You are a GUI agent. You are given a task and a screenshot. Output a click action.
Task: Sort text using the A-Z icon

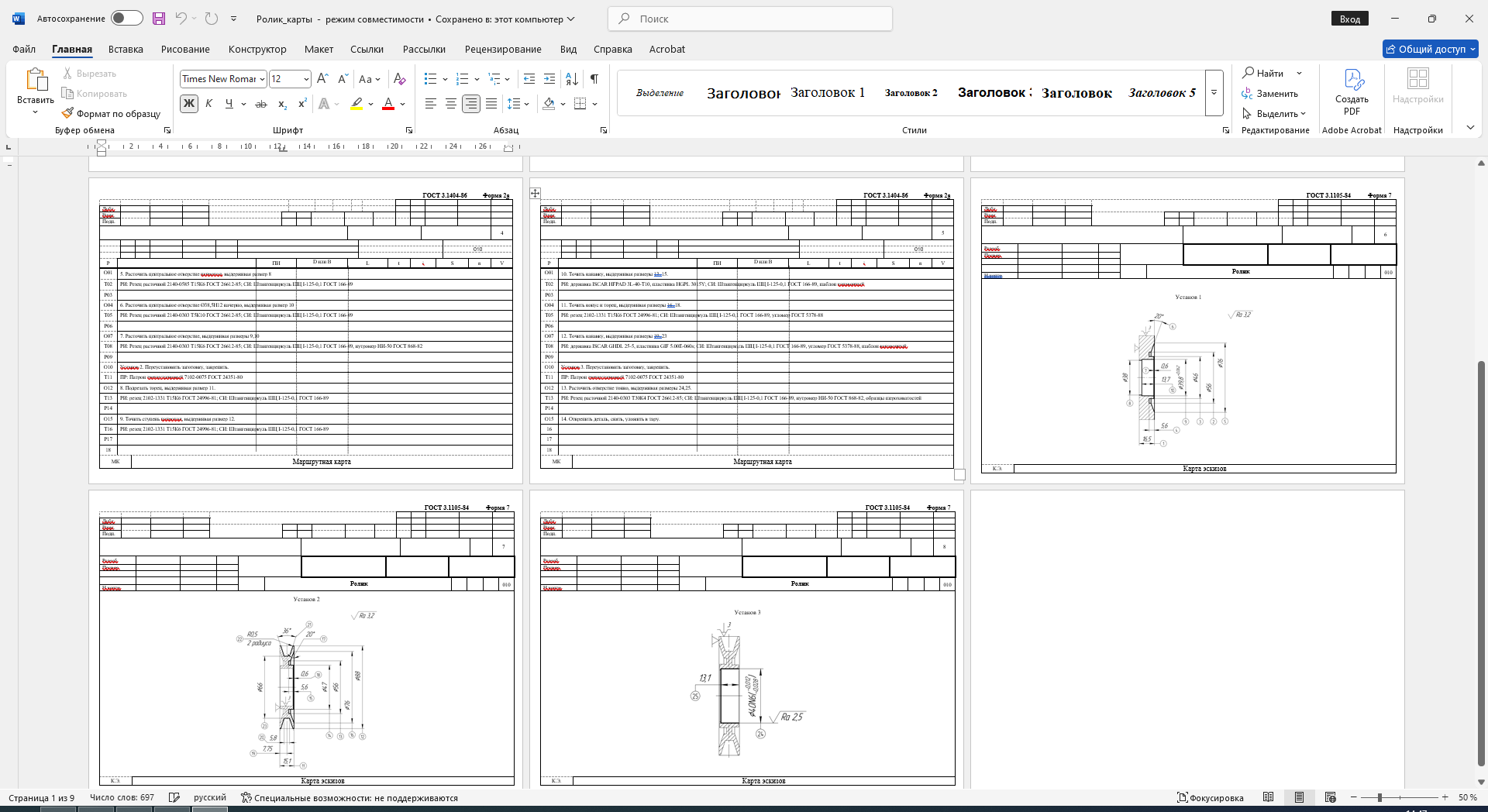point(572,79)
